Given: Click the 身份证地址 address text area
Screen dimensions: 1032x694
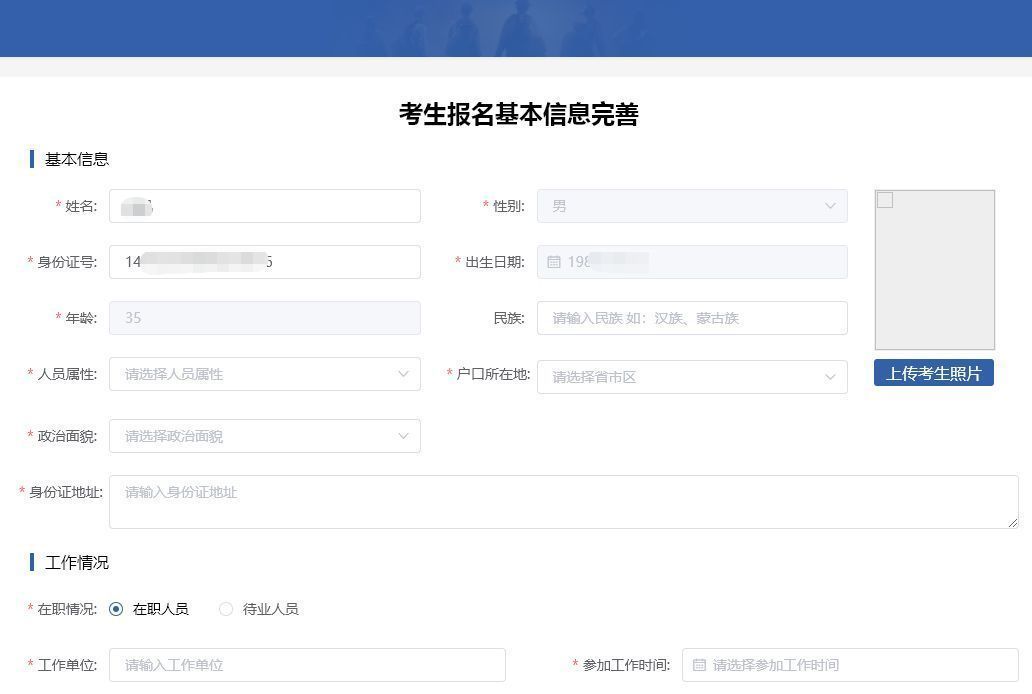Looking at the screenshot, I should (x=564, y=502).
